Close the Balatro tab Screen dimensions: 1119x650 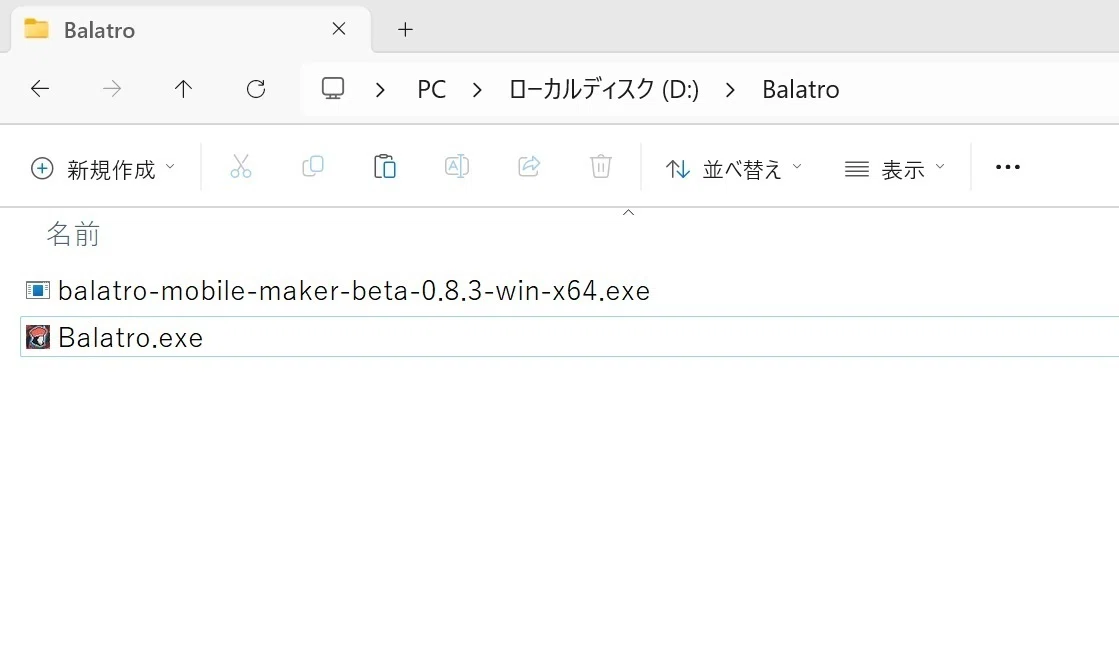point(339,29)
